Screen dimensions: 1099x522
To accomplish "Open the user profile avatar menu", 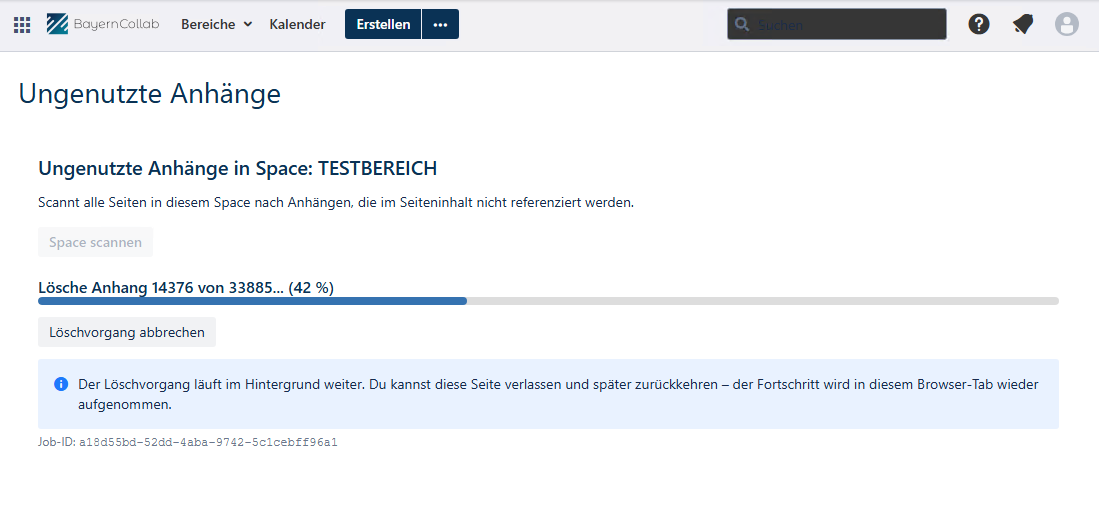I will tap(1067, 25).
